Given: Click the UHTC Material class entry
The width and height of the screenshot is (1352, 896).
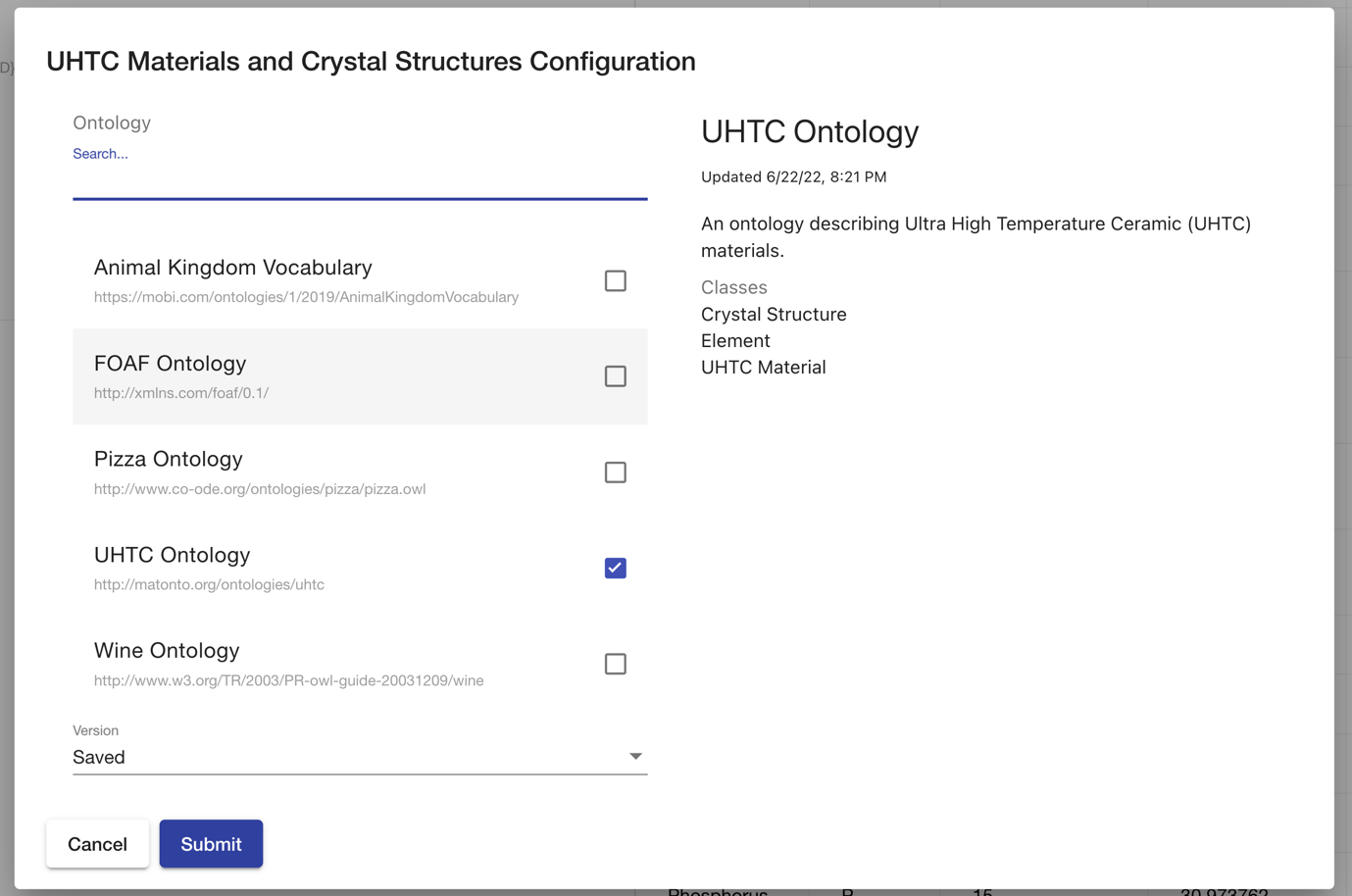Looking at the screenshot, I should tap(763, 367).
